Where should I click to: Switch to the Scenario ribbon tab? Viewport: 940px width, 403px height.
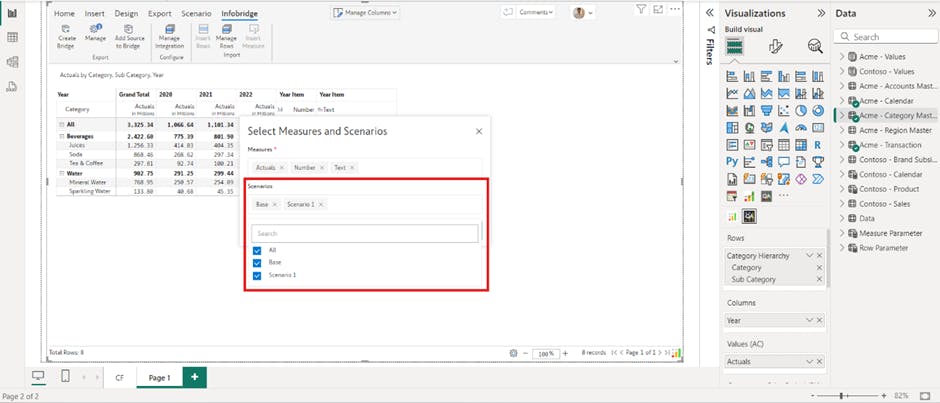pyautogui.click(x=196, y=14)
